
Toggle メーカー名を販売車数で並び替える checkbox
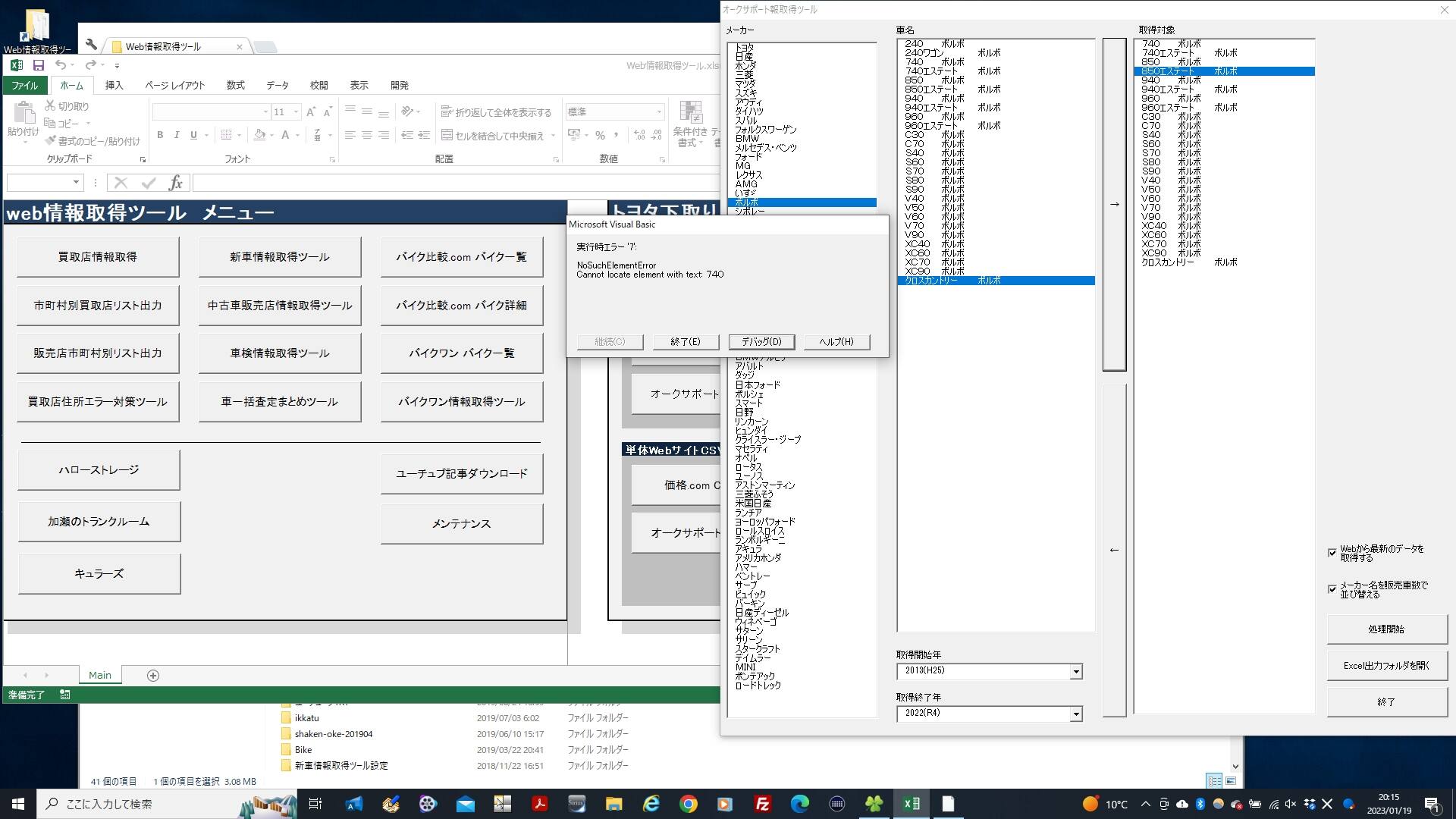(1332, 589)
